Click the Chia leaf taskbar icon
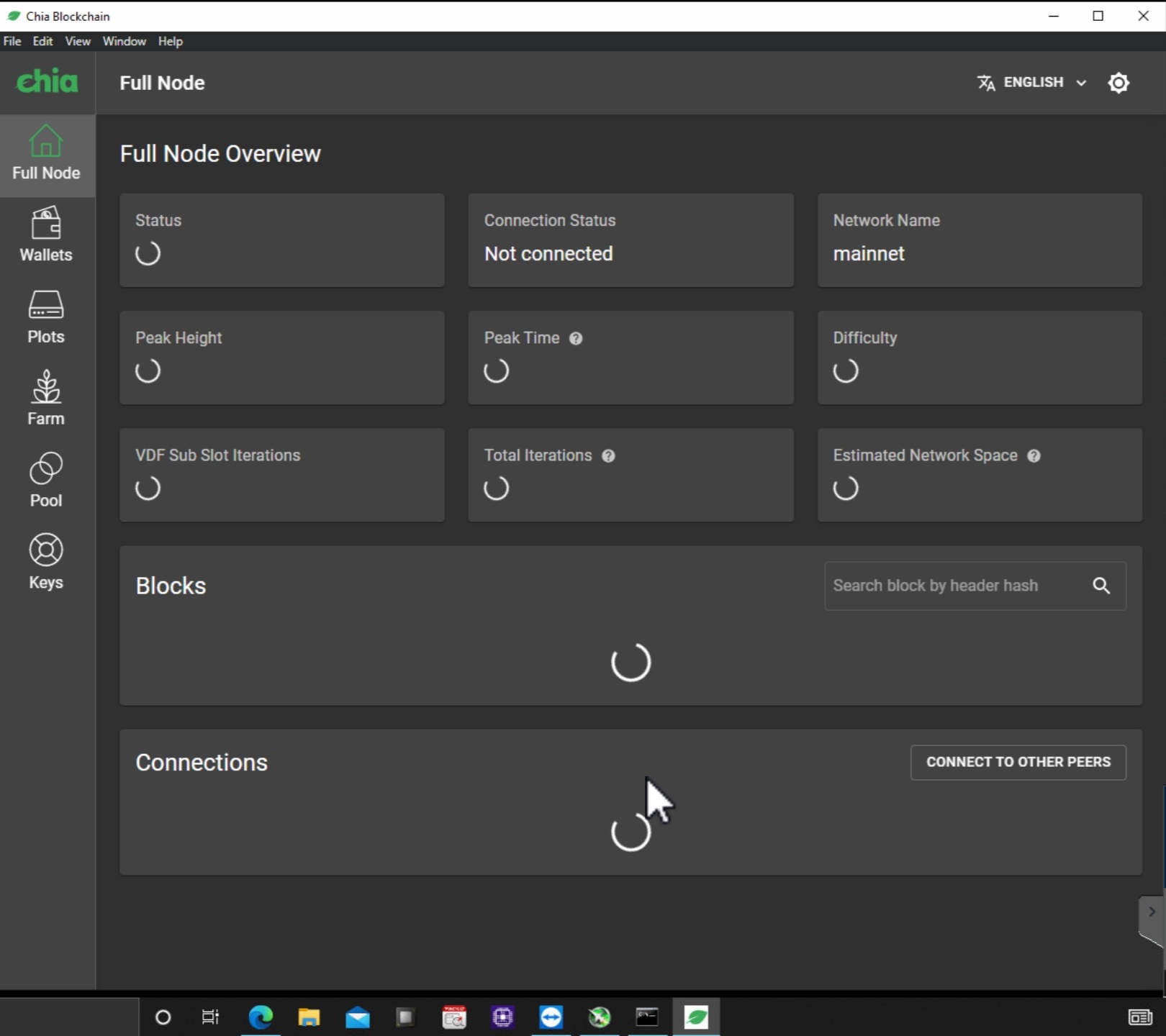The height and width of the screenshot is (1036, 1166). (x=696, y=1017)
